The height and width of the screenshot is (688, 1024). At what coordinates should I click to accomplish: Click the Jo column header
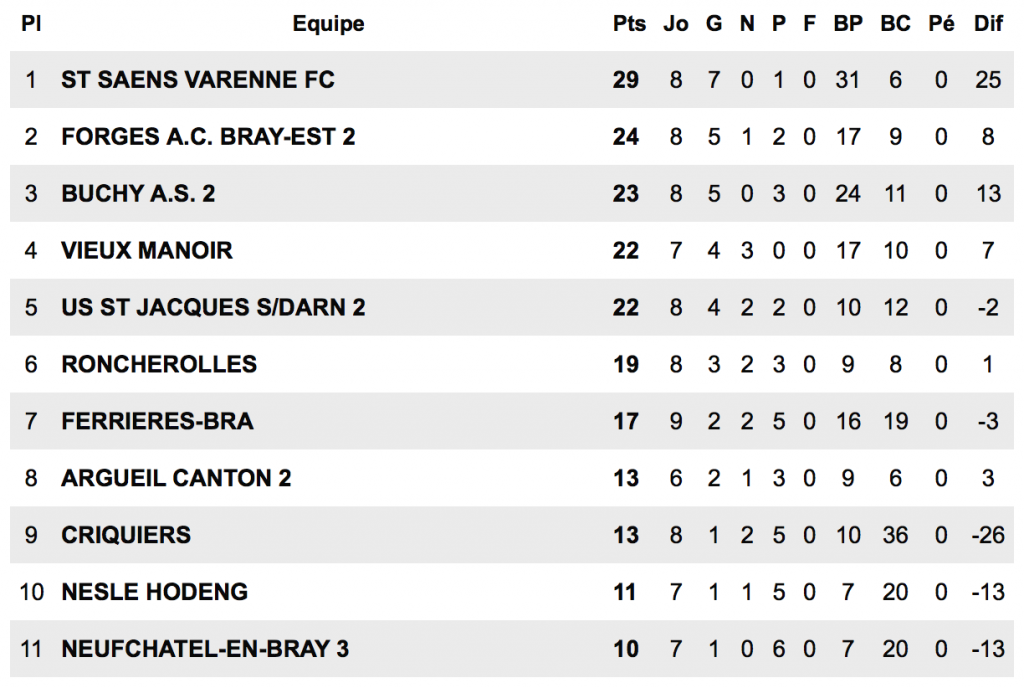[x=676, y=24]
